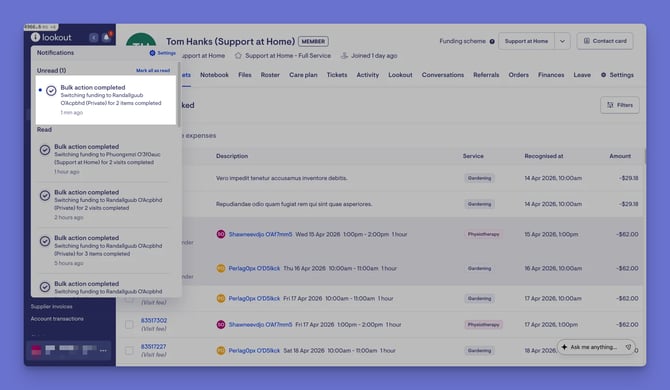Tick the checkbox for item 83517227
Viewport: 670px width, 390px height.
(129, 351)
